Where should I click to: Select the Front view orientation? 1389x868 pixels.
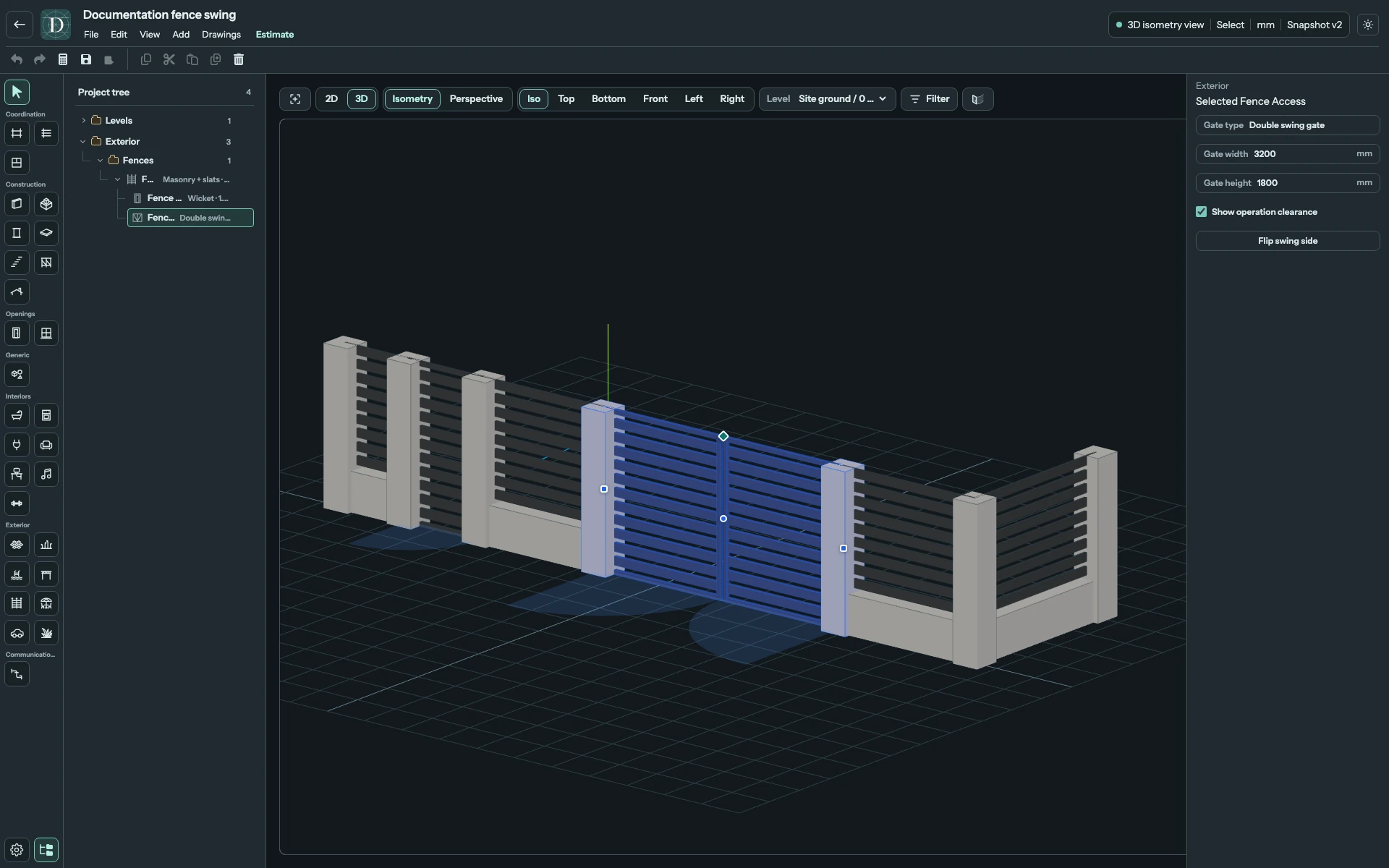click(655, 99)
